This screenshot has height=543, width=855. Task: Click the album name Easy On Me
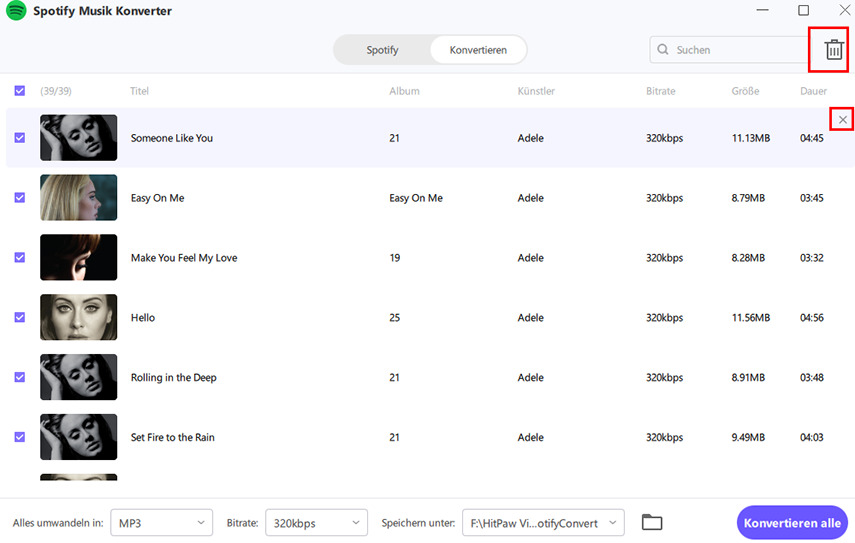[416, 198]
